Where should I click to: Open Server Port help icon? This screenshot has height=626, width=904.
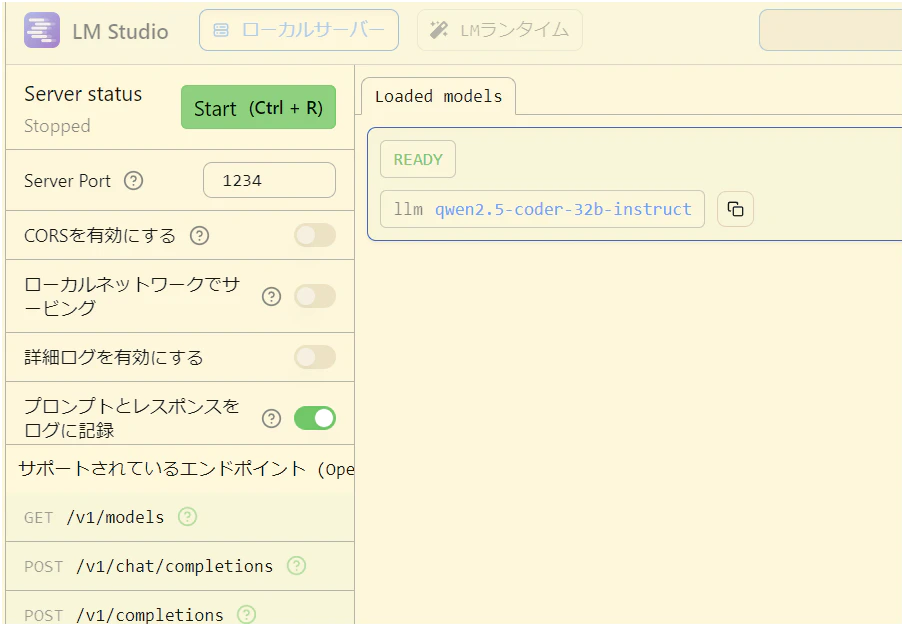click(x=134, y=181)
